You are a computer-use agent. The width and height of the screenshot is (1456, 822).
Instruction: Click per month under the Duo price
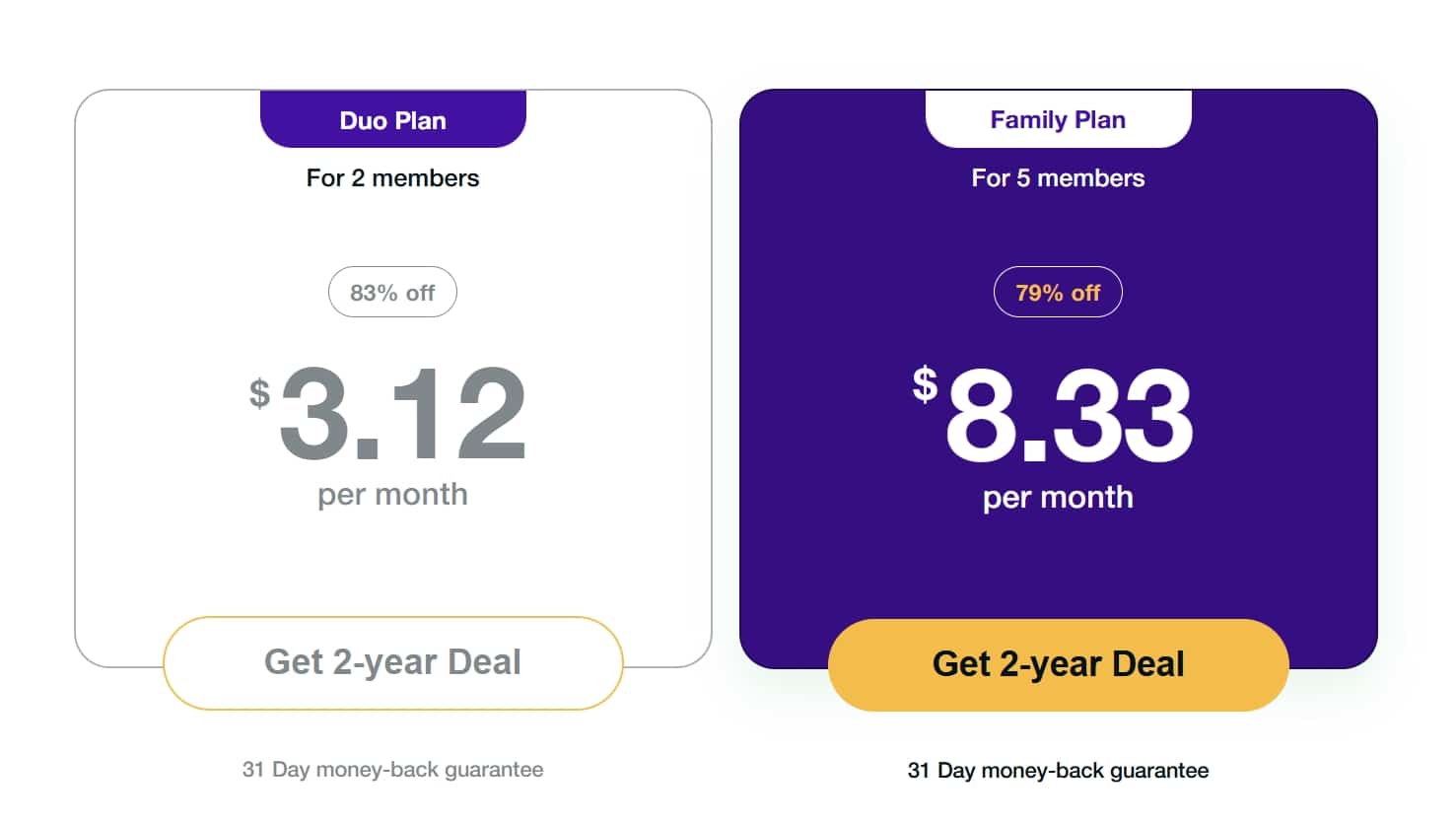point(392,494)
